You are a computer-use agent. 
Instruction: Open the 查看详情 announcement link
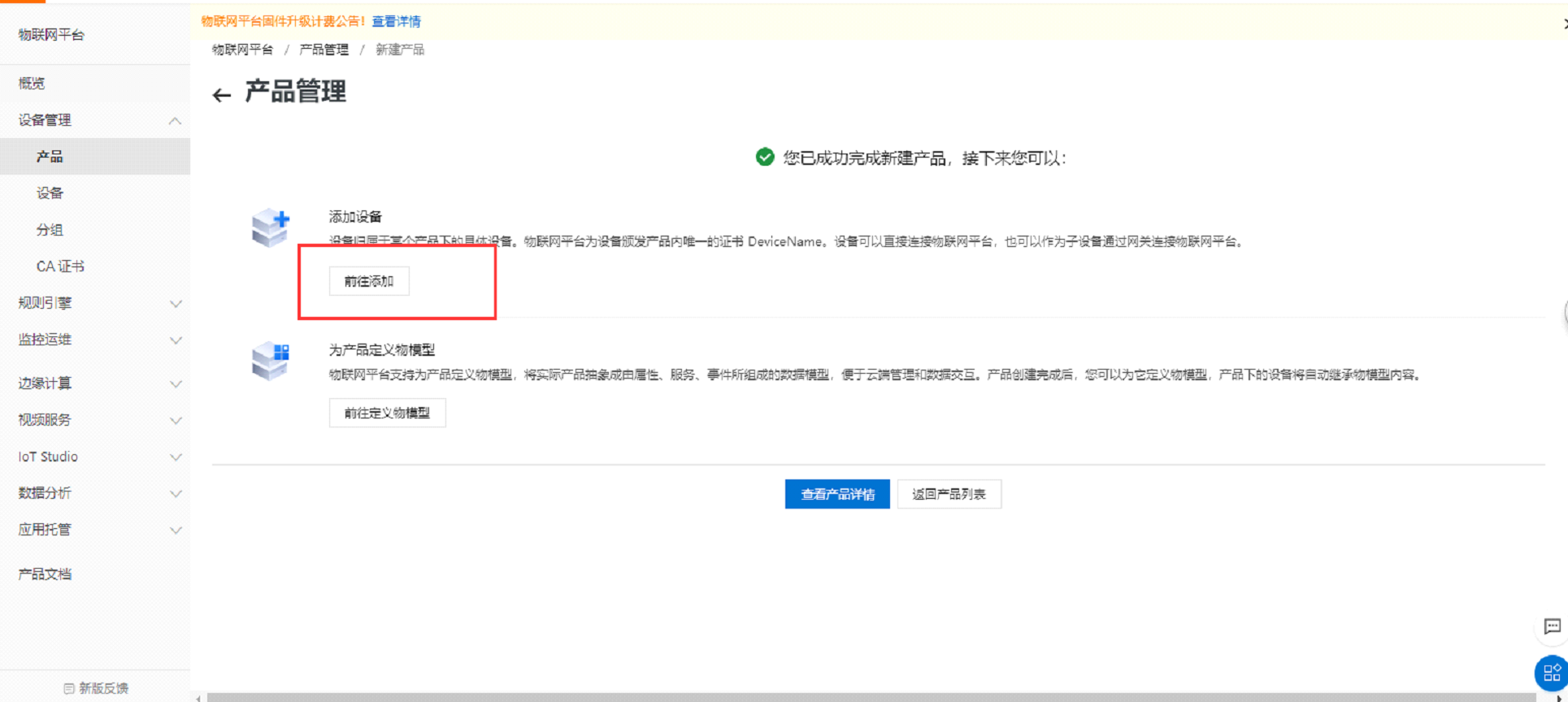pyautogui.click(x=397, y=21)
